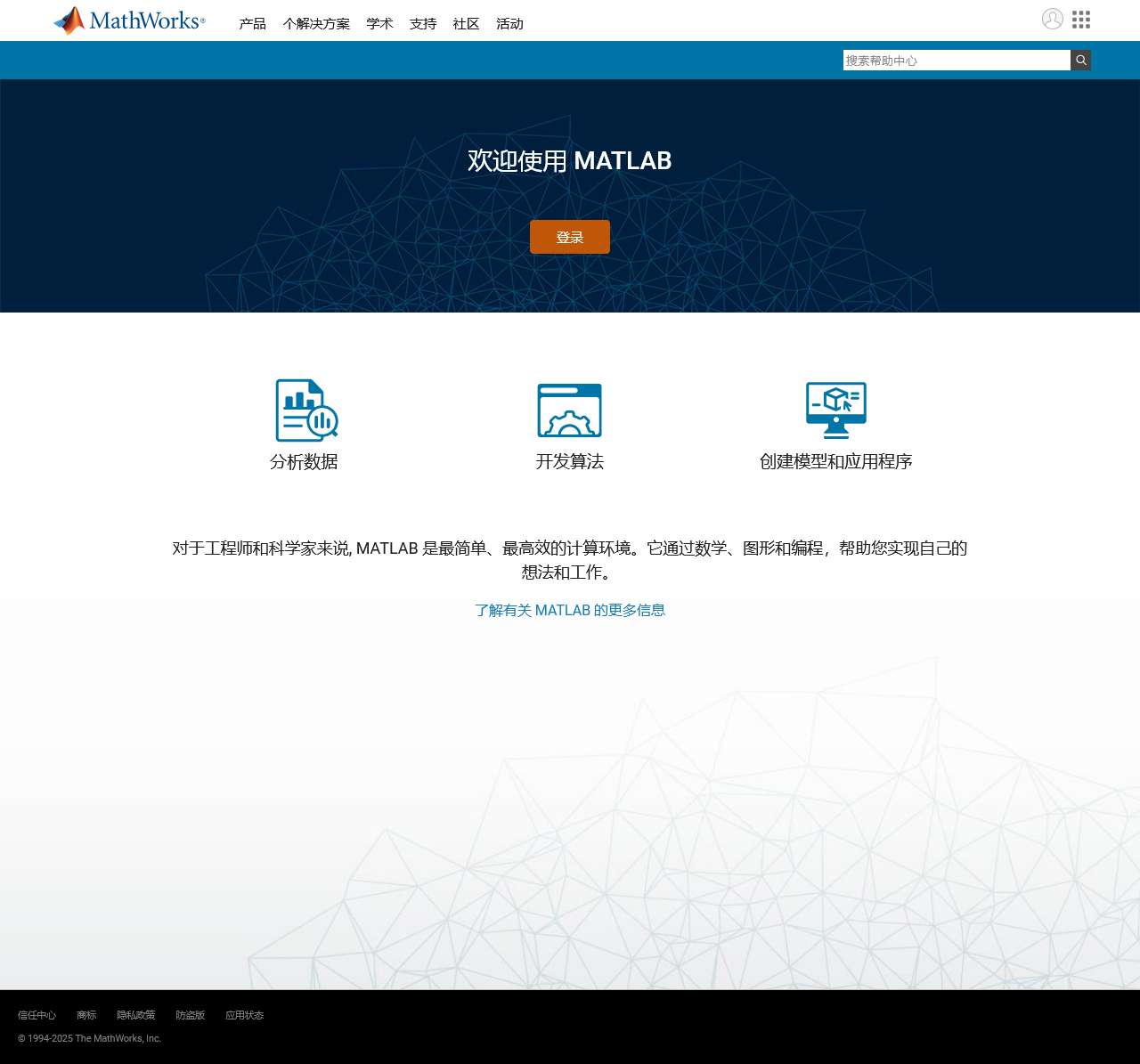The height and width of the screenshot is (1064, 1140).
Task: Open the 社区 menu
Action: point(467,24)
